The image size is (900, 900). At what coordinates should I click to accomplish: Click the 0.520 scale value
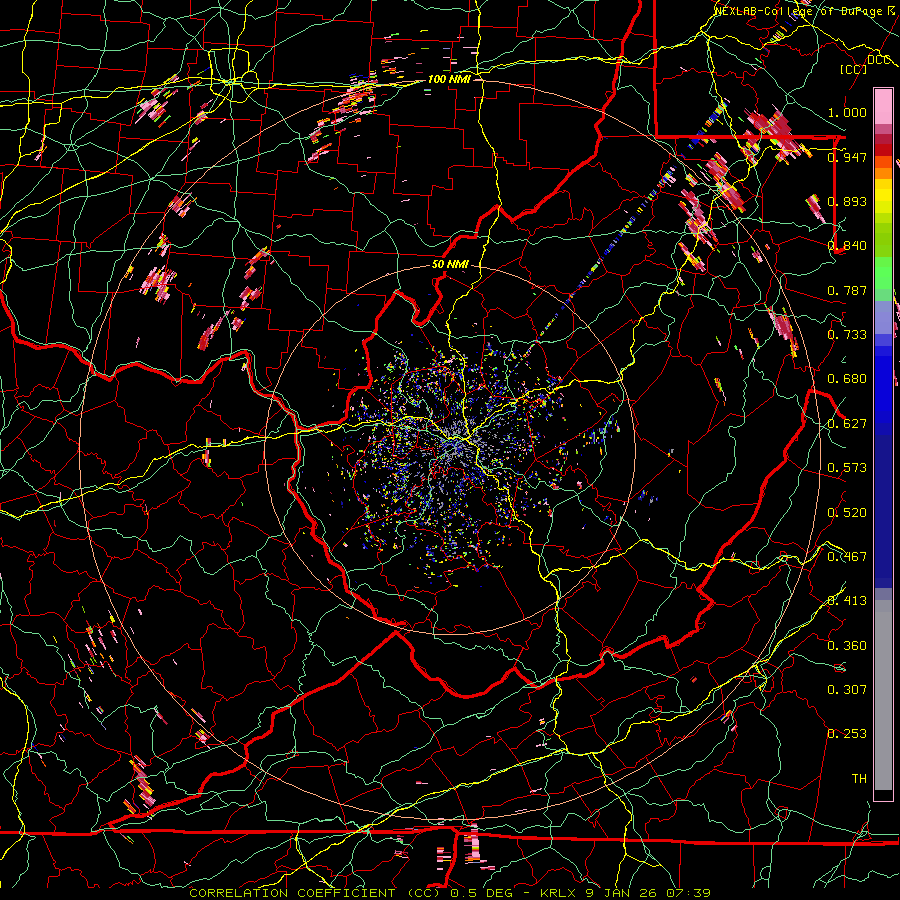coord(847,513)
